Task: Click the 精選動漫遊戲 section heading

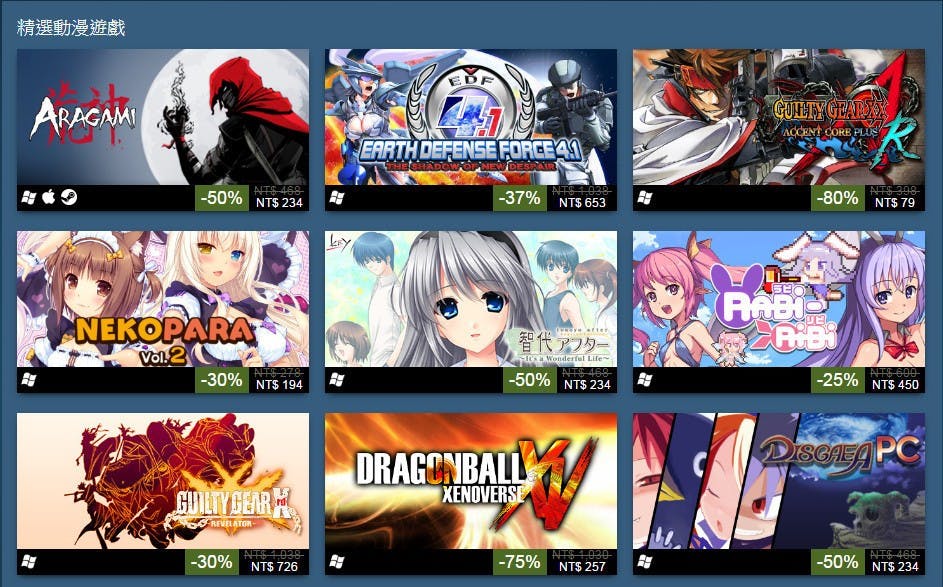Action: [71, 28]
